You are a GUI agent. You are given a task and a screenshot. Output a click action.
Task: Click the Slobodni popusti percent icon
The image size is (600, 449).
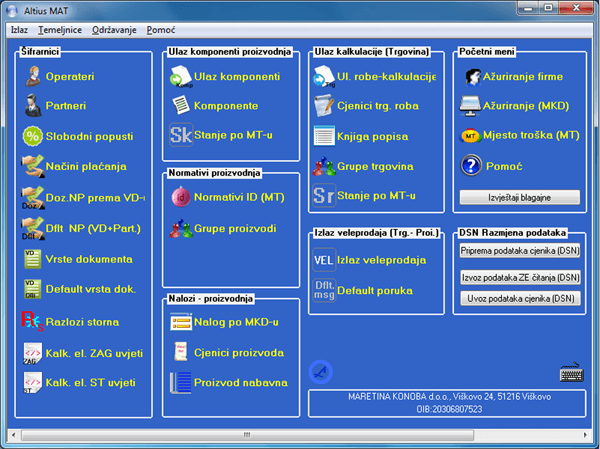32,136
